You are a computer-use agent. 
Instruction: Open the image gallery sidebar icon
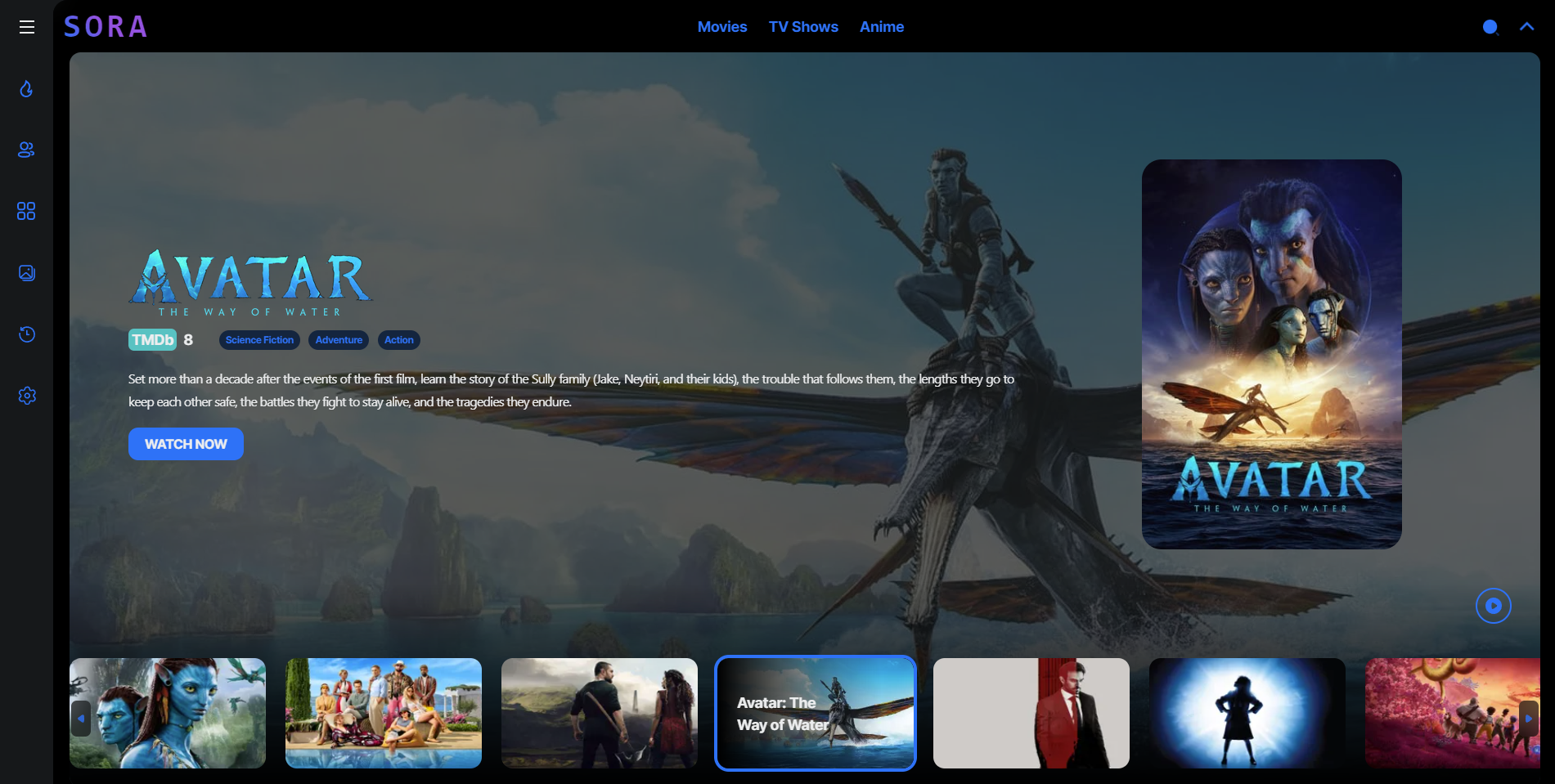26,272
